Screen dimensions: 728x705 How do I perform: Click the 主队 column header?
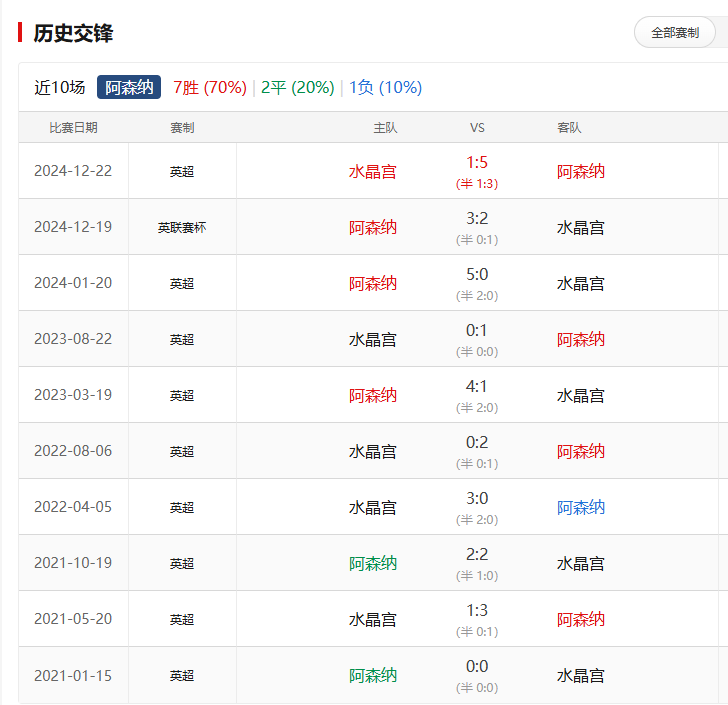click(385, 128)
